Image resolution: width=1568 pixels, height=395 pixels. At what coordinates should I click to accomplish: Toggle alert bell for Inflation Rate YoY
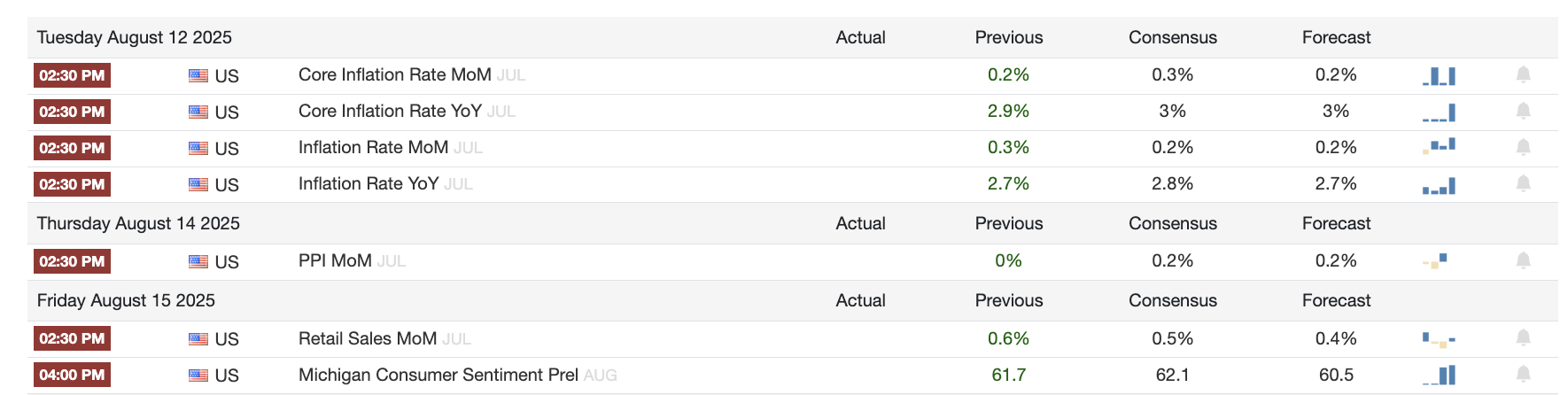tap(1523, 184)
